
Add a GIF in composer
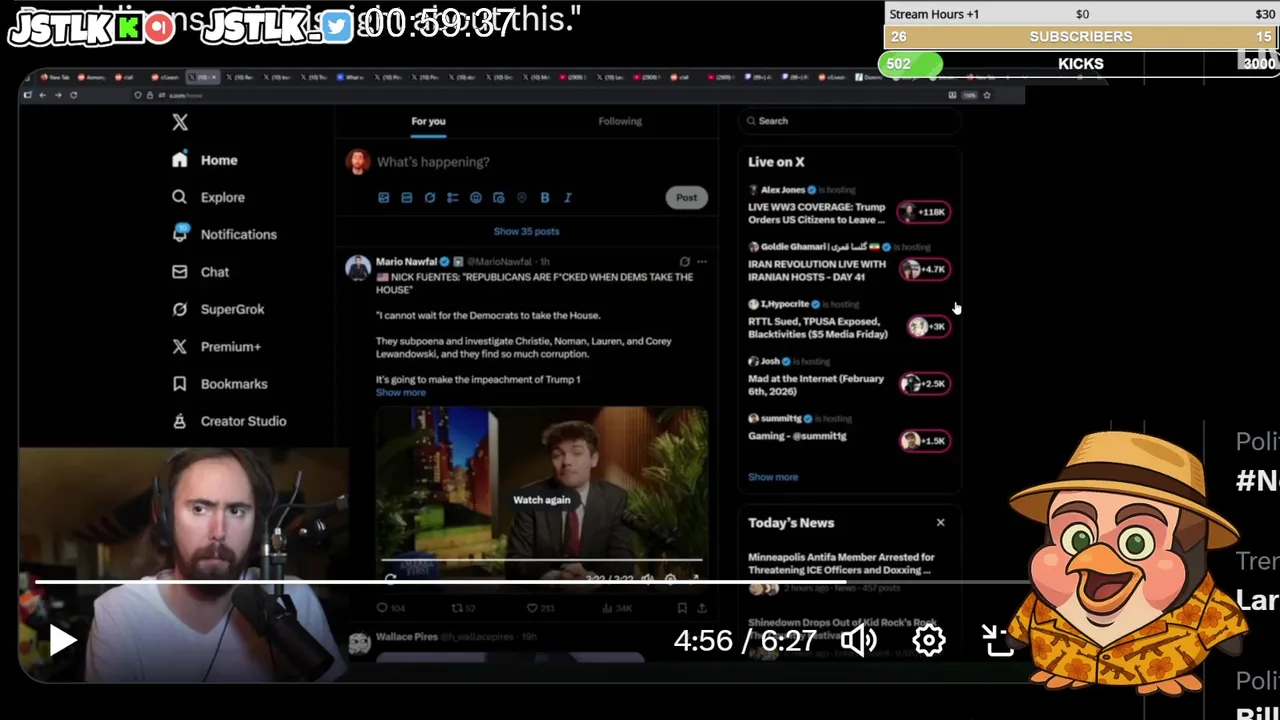point(406,198)
